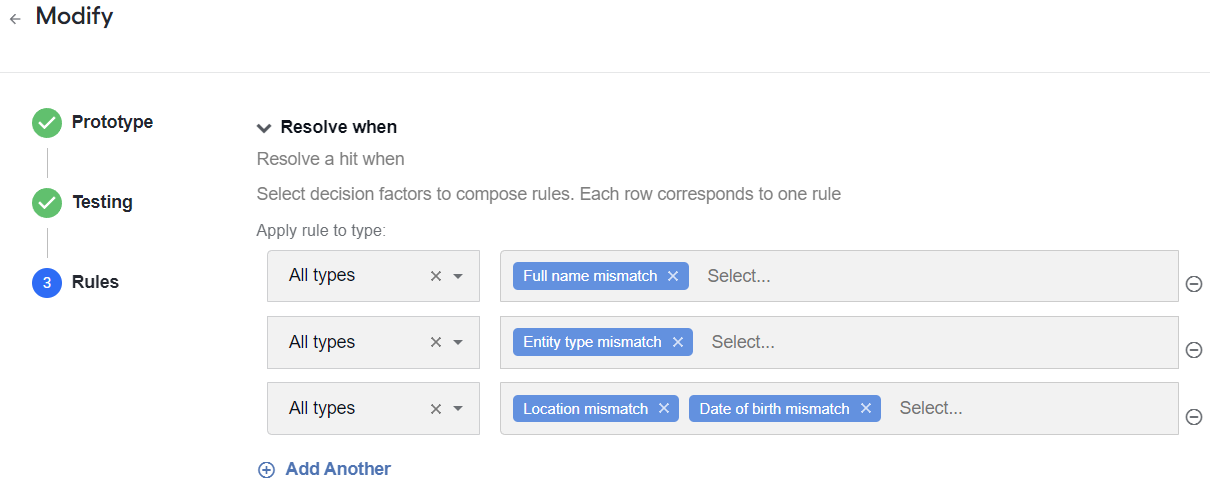Remove the Entity type mismatch tag
The image size is (1210, 483).
coord(677,342)
